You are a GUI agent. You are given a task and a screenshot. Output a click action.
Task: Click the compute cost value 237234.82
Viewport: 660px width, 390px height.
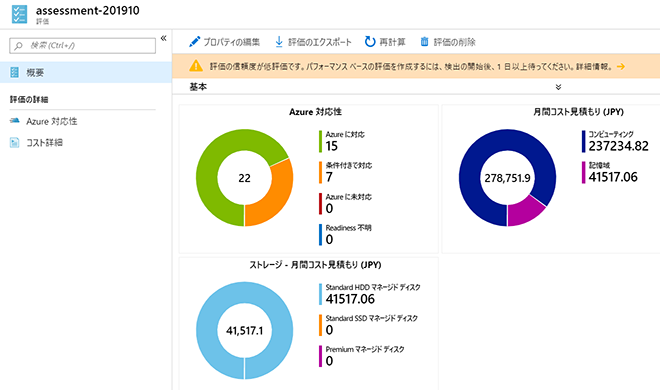pos(618,146)
